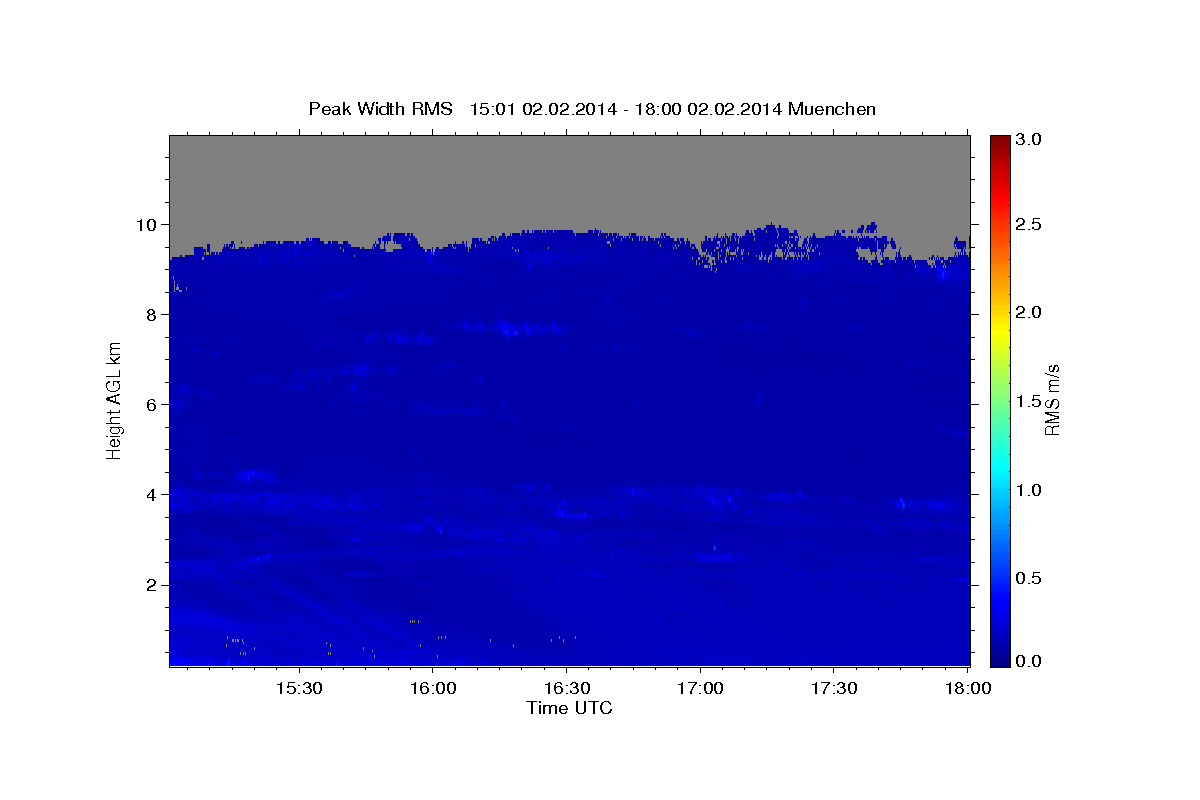Click the gray no-data region above 10 km
This screenshot has width=1200, height=800.
569,180
